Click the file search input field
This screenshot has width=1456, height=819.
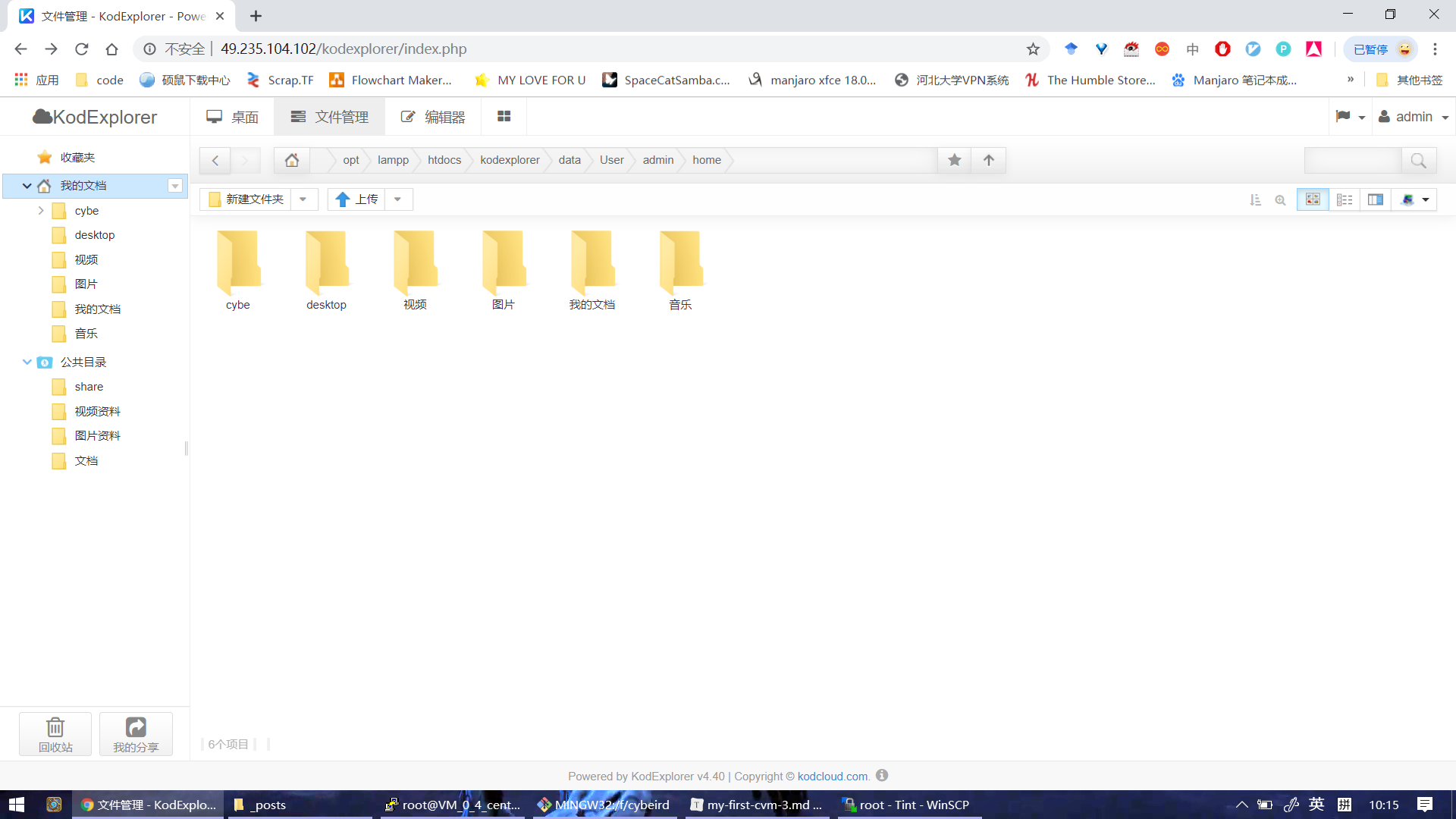pos(1352,160)
